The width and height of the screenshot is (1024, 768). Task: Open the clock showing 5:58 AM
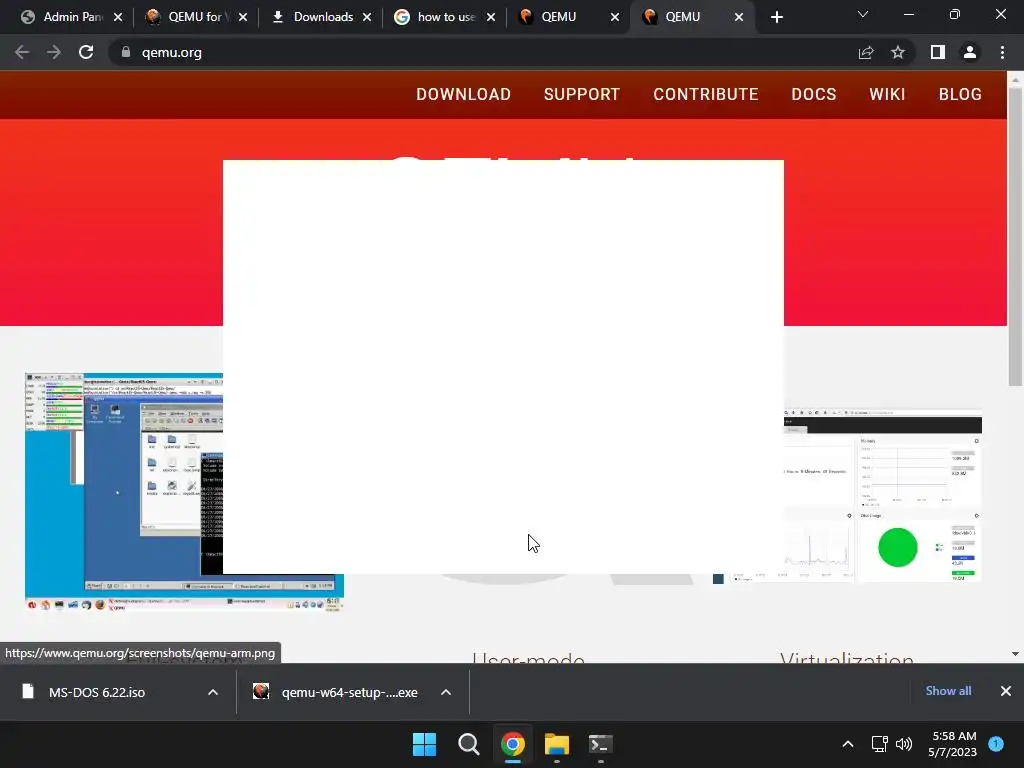point(953,744)
